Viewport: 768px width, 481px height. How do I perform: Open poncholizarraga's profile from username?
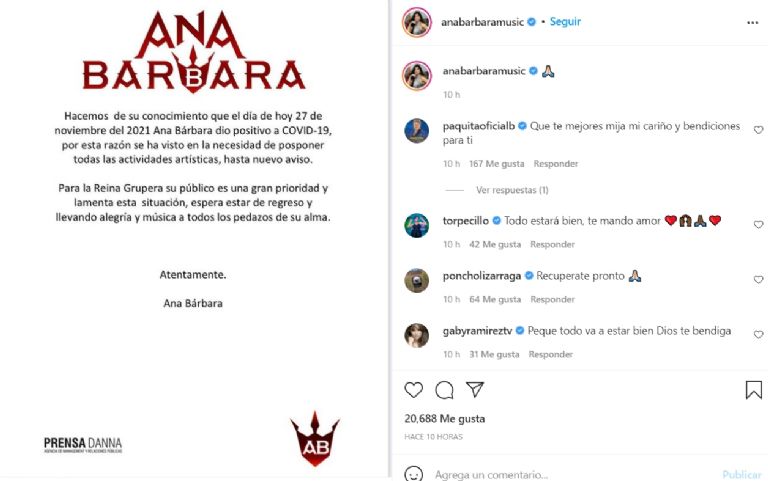[x=481, y=276]
